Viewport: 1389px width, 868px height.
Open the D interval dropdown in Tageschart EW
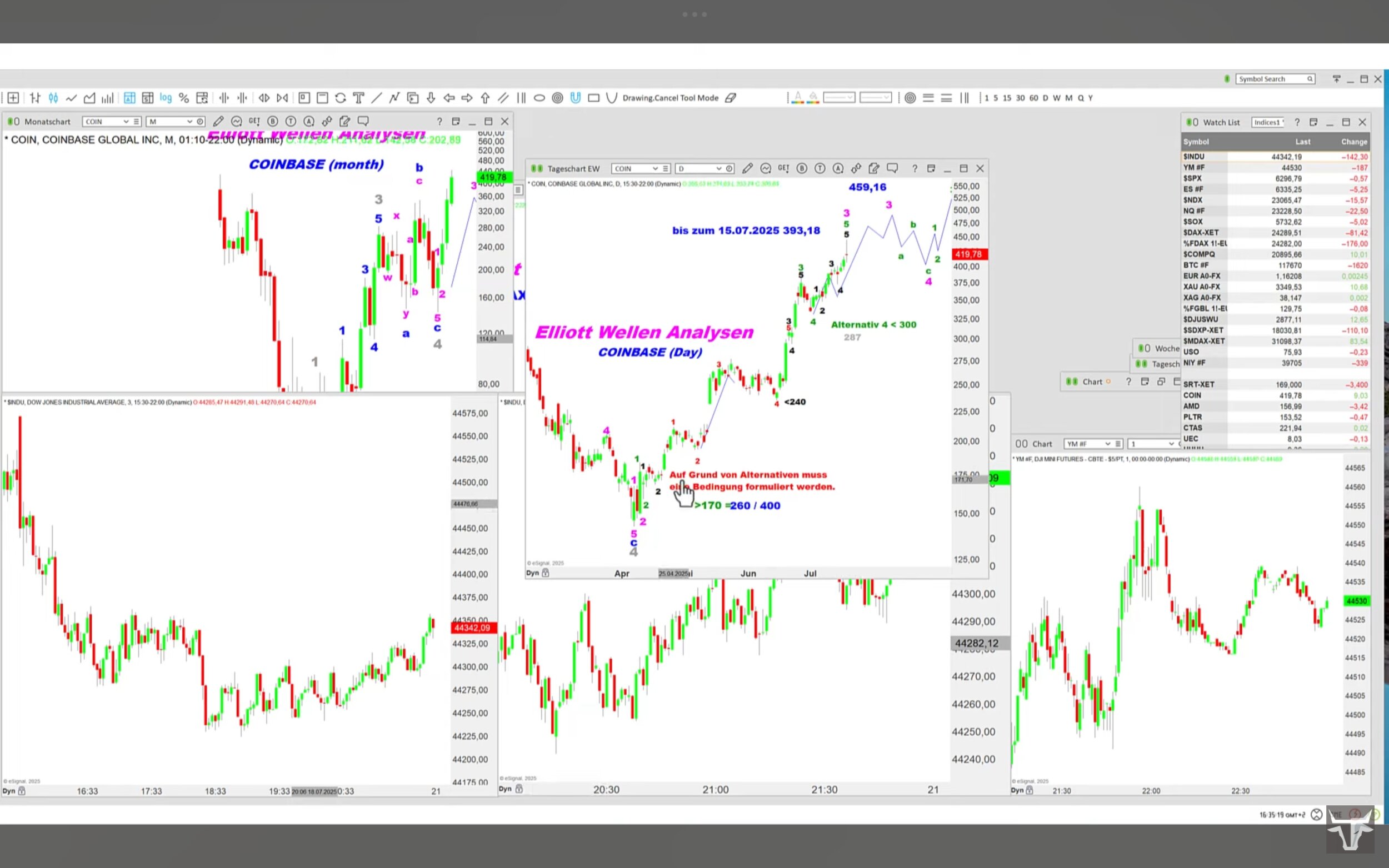718,169
